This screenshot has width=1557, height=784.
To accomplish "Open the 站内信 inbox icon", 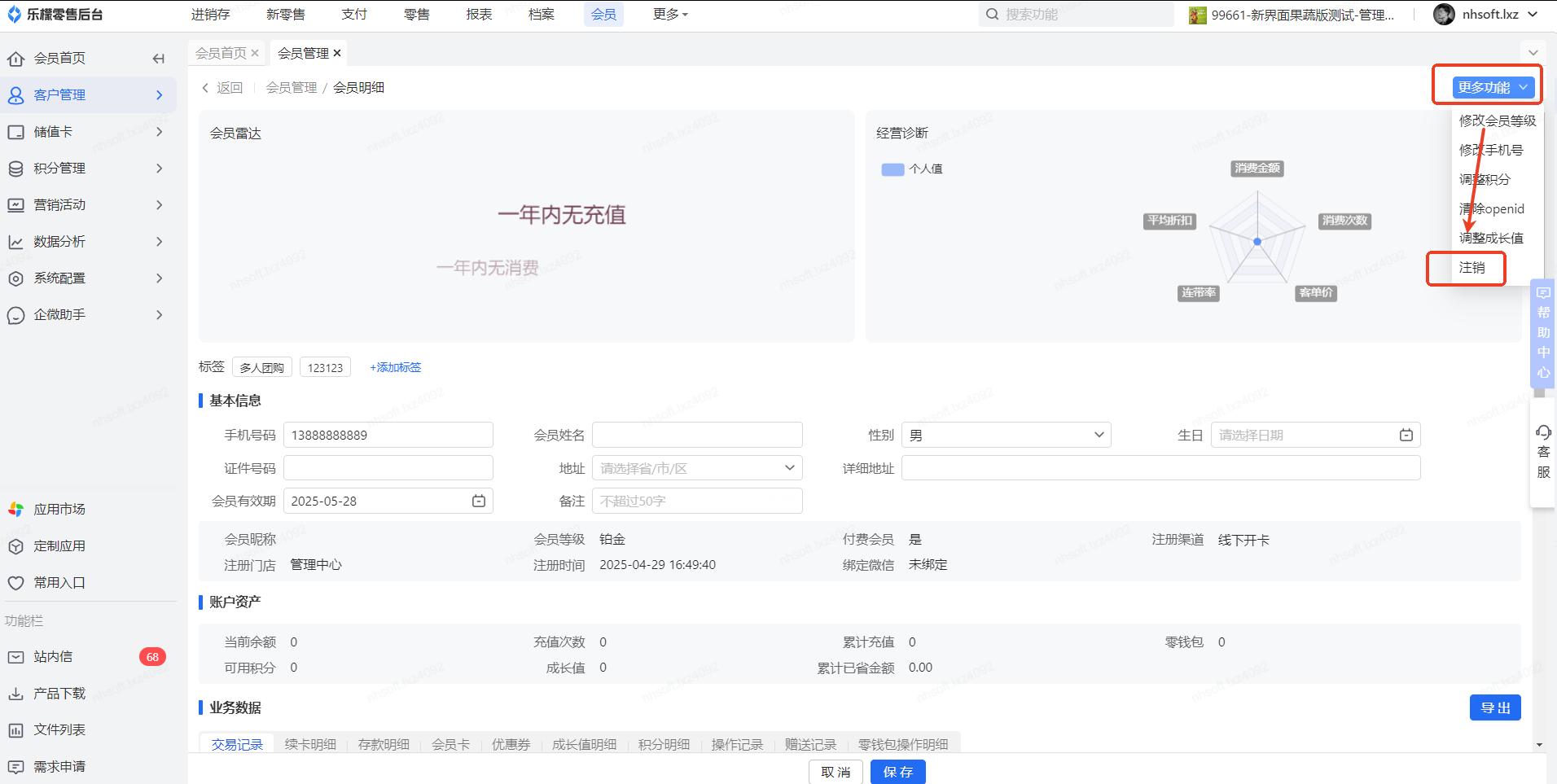I will coord(15,657).
